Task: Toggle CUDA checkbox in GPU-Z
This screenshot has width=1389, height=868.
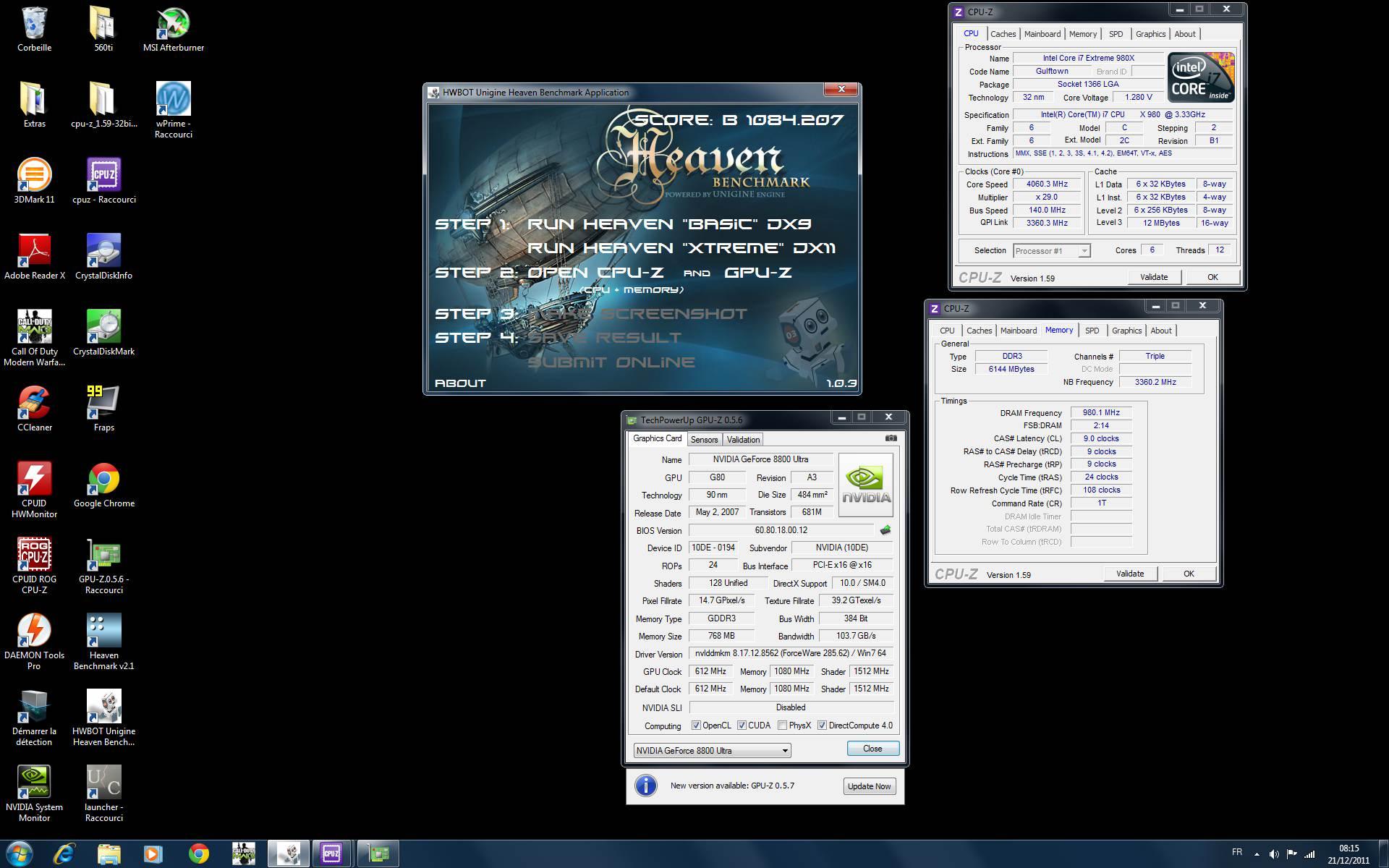Action: pos(742,726)
